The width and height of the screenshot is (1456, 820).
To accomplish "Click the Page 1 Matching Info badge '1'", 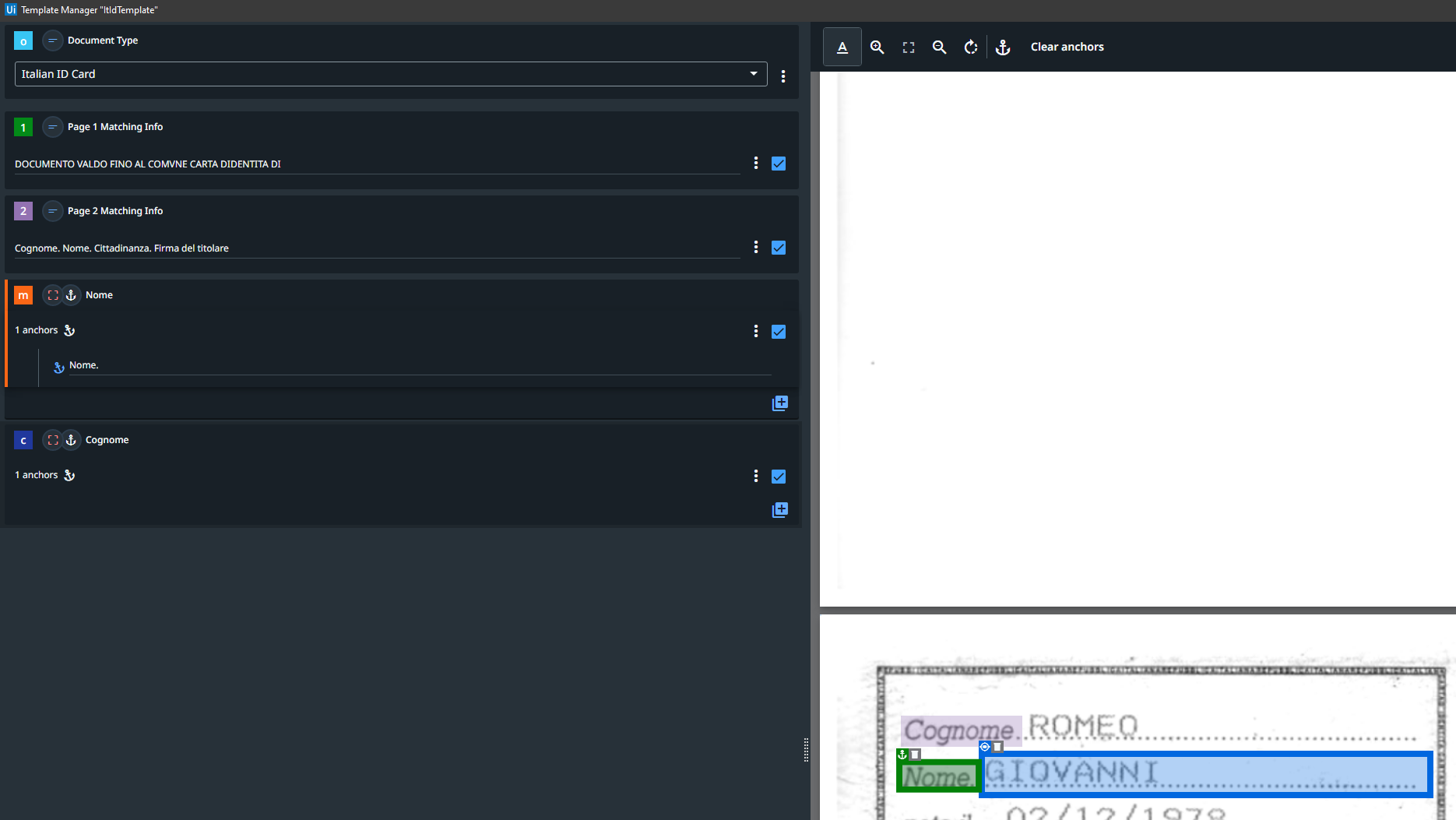I will (23, 127).
